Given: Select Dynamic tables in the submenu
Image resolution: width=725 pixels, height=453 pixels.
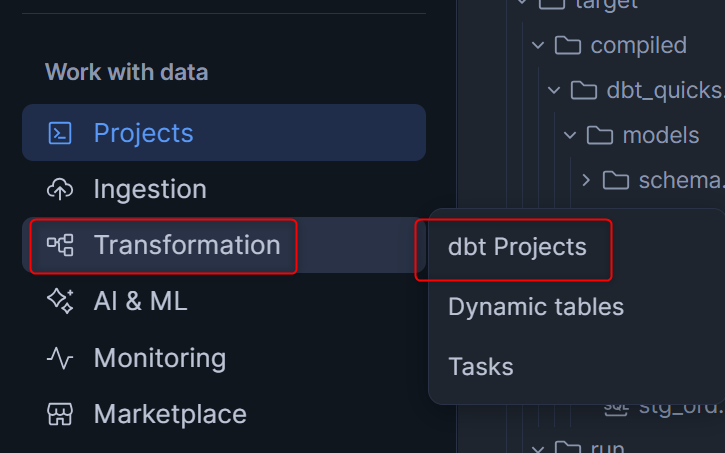Looking at the screenshot, I should tap(535, 307).
